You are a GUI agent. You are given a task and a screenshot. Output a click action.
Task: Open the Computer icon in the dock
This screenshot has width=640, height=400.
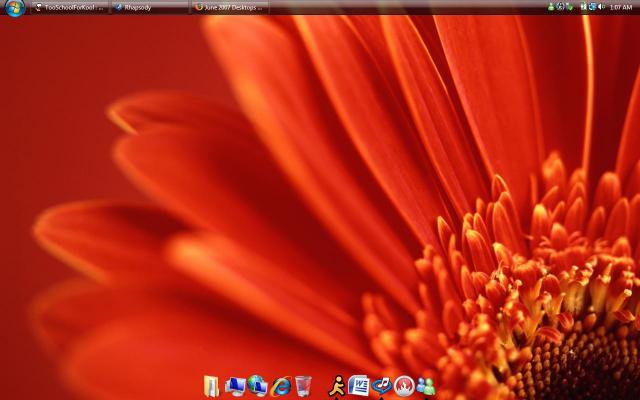click(235, 386)
